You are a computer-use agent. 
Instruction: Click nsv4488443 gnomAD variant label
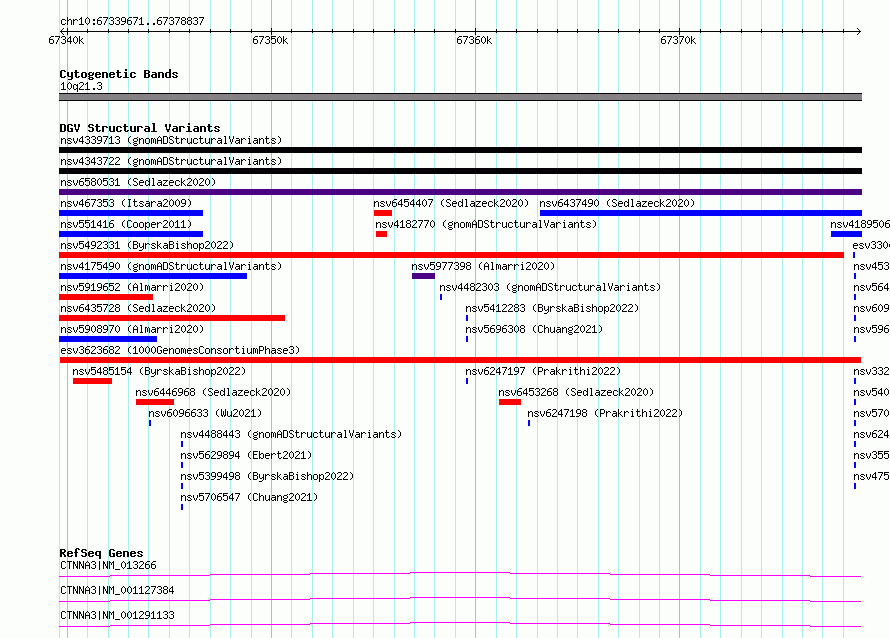point(291,434)
